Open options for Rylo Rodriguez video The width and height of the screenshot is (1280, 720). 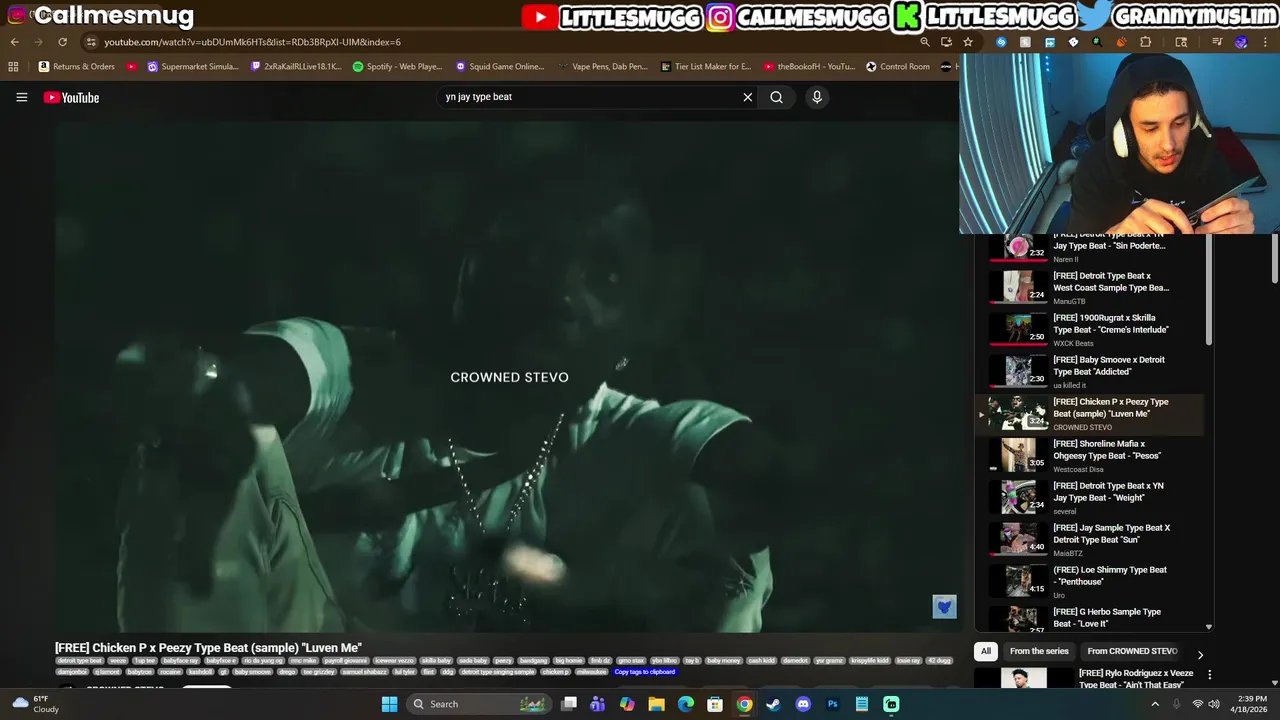(1209, 675)
